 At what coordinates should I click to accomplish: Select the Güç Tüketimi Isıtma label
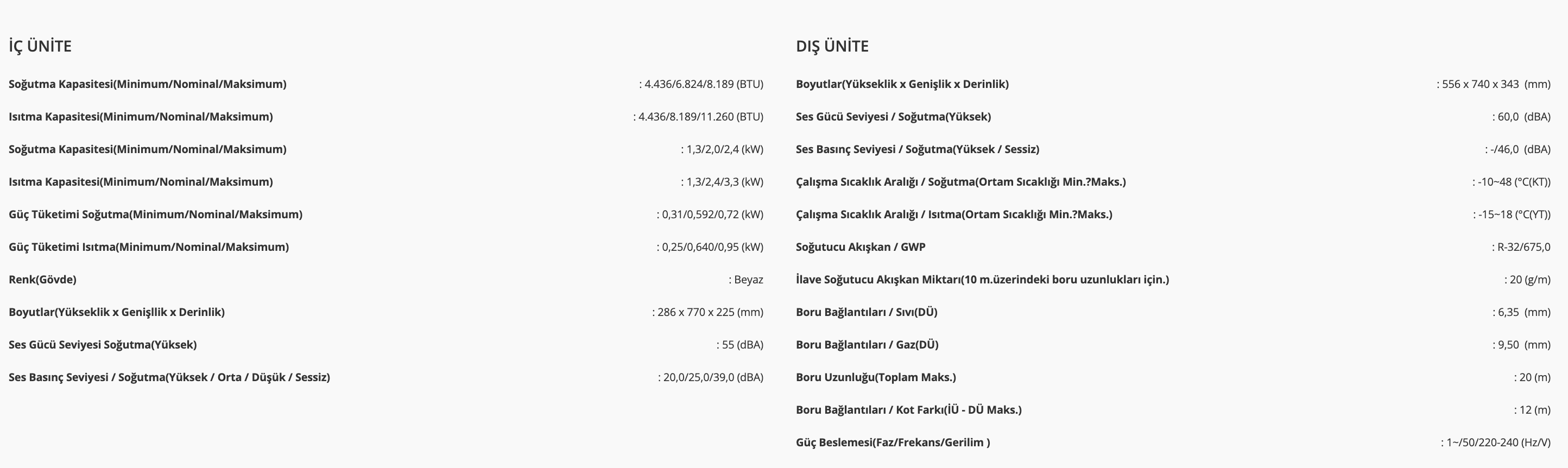tap(149, 247)
